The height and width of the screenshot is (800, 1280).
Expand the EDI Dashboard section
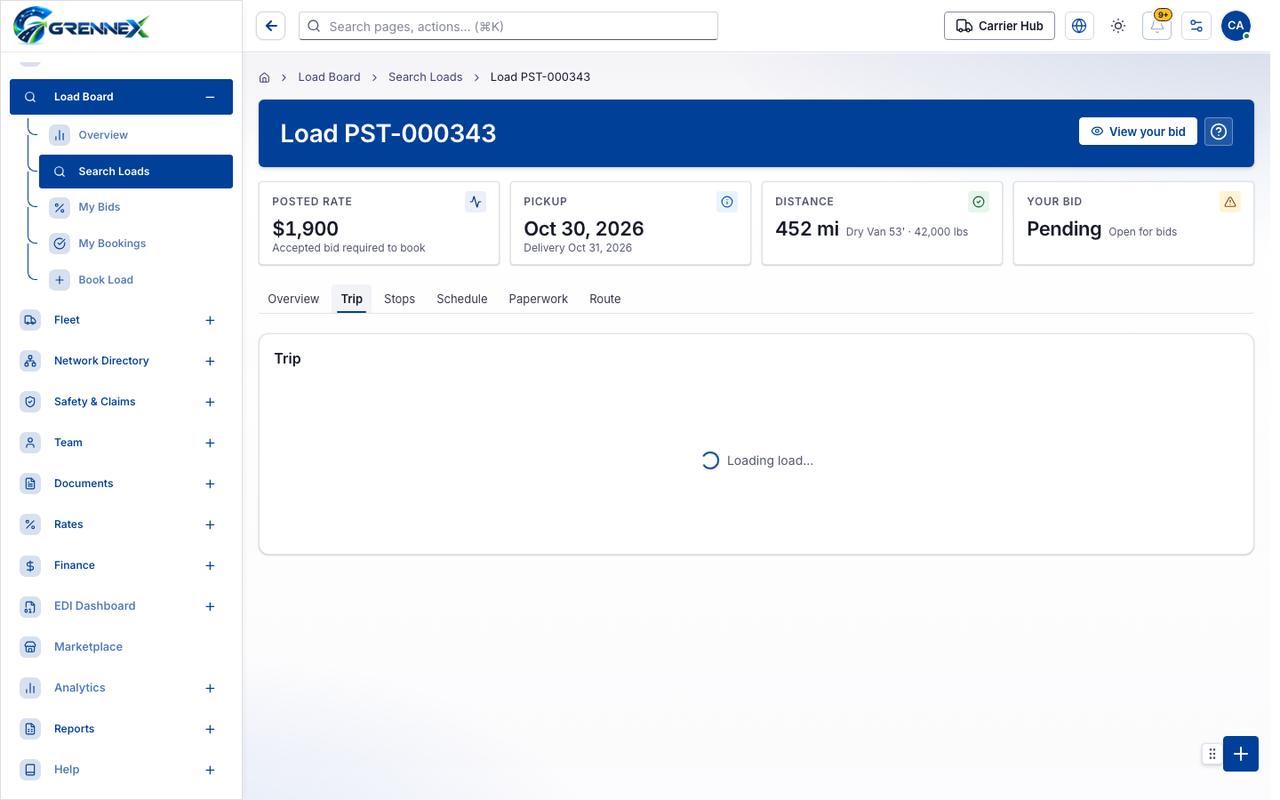pyautogui.click(x=210, y=607)
